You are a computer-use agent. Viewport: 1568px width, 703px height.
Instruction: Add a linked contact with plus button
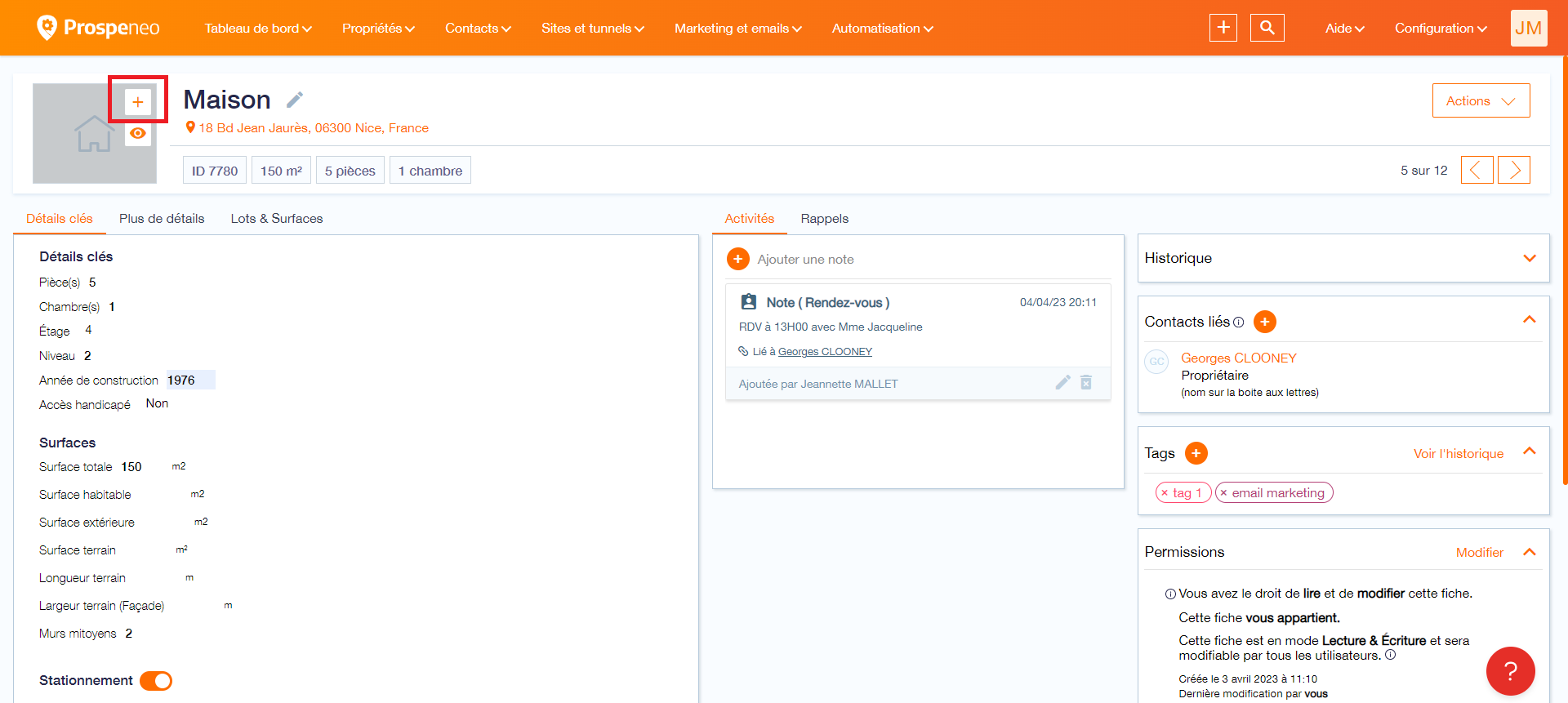(1265, 322)
